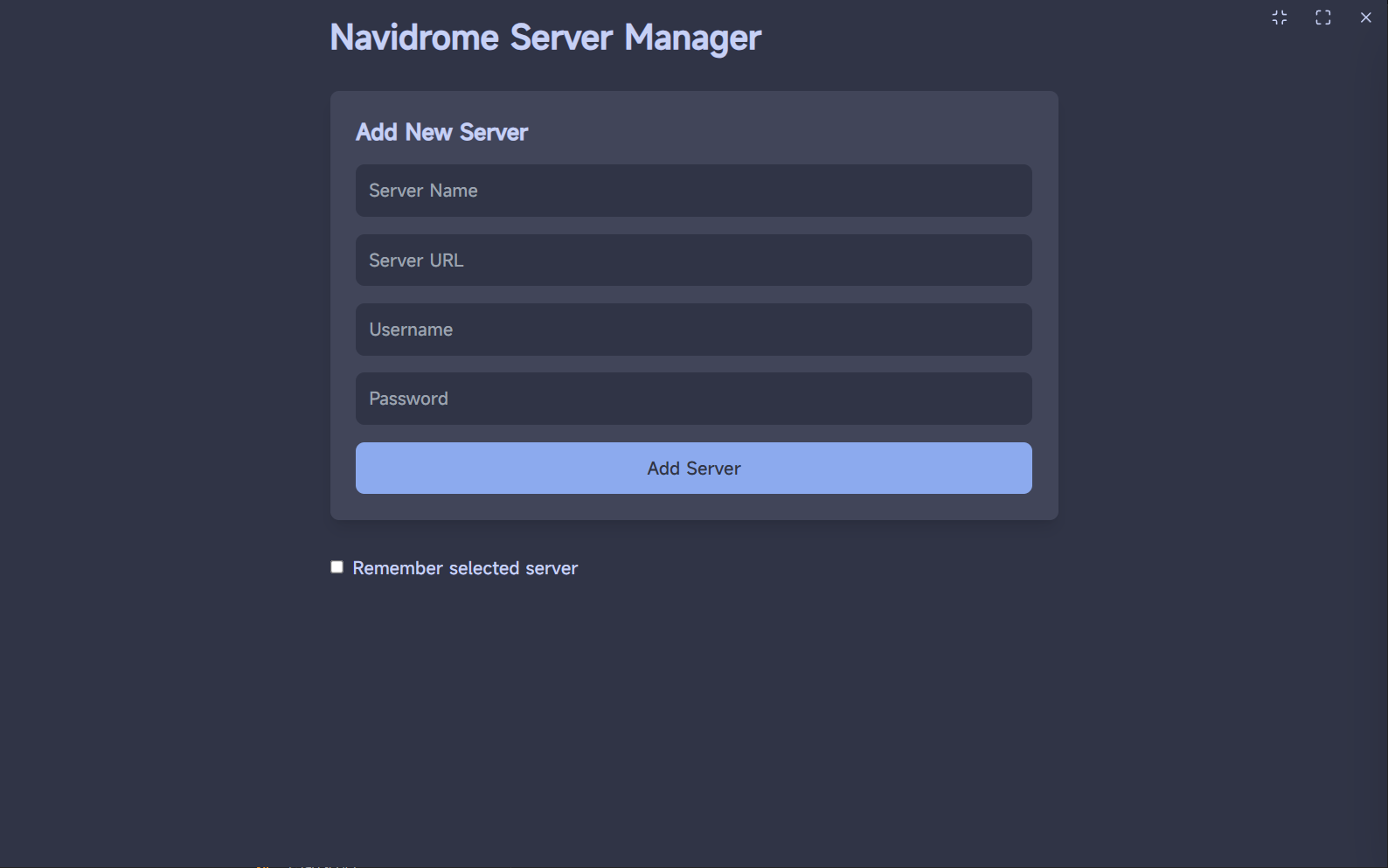Image resolution: width=1388 pixels, height=868 pixels.
Task: Click the four inward arrows shrink icon
Action: click(x=1280, y=17)
